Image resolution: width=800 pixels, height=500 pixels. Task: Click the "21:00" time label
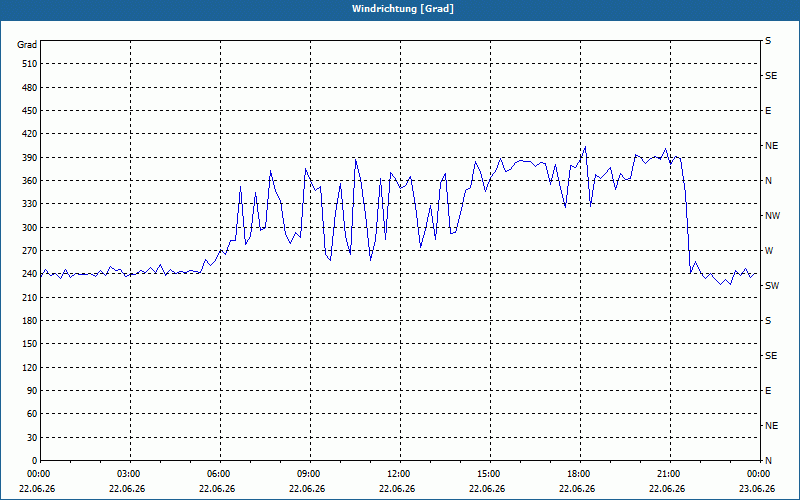click(670, 474)
